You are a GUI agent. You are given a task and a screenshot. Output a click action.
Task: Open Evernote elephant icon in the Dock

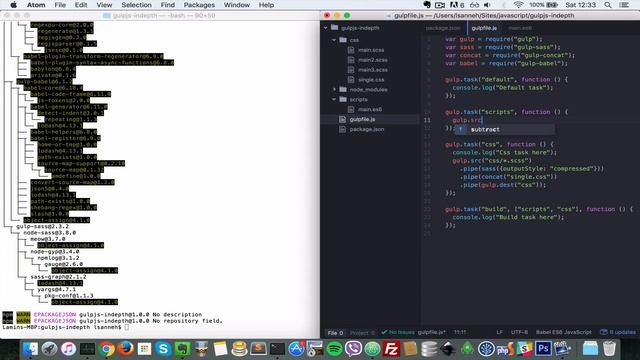(182, 349)
